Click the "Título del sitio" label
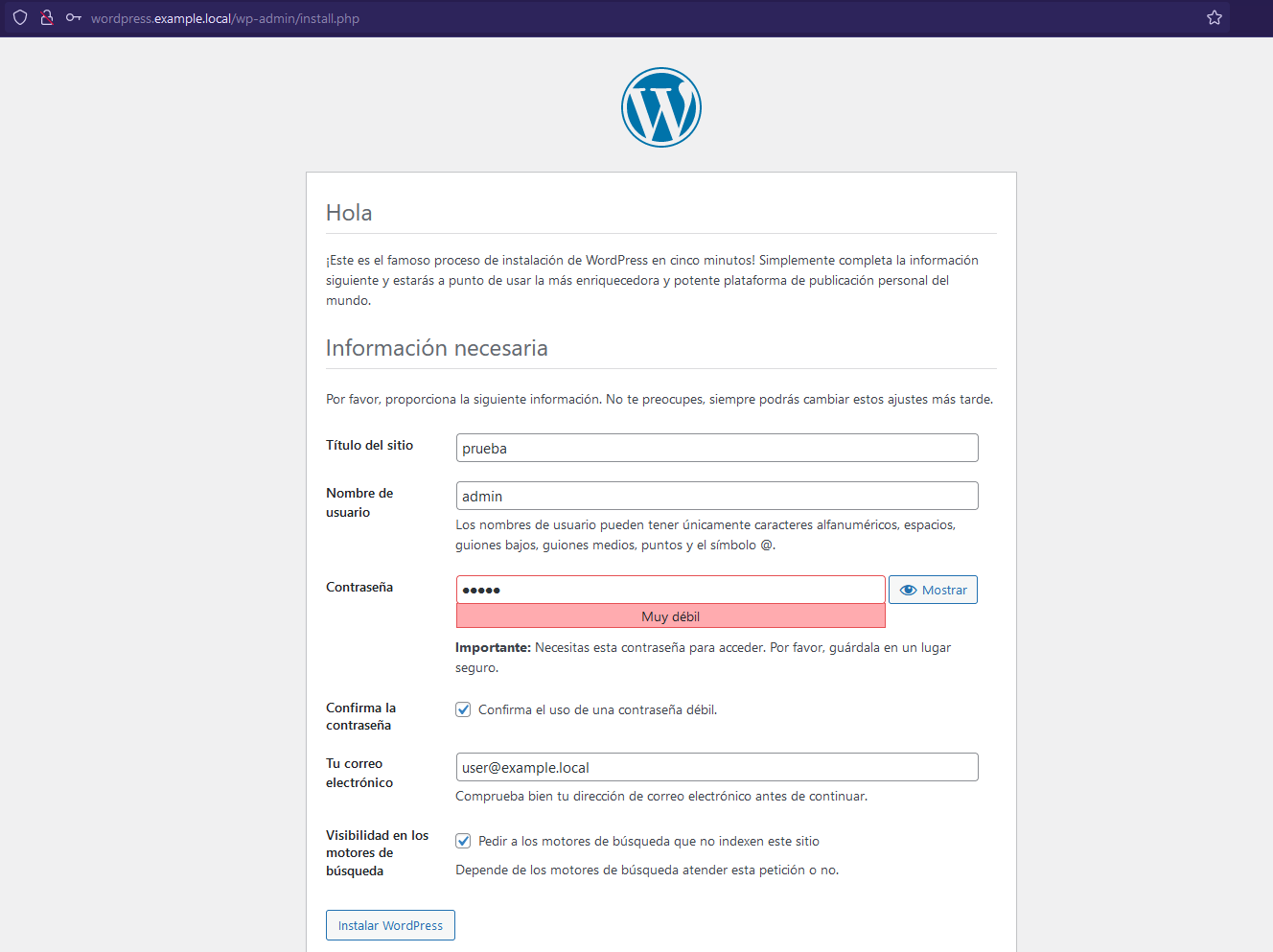1273x952 pixels. pyautogui.click(x=369, y=445)
